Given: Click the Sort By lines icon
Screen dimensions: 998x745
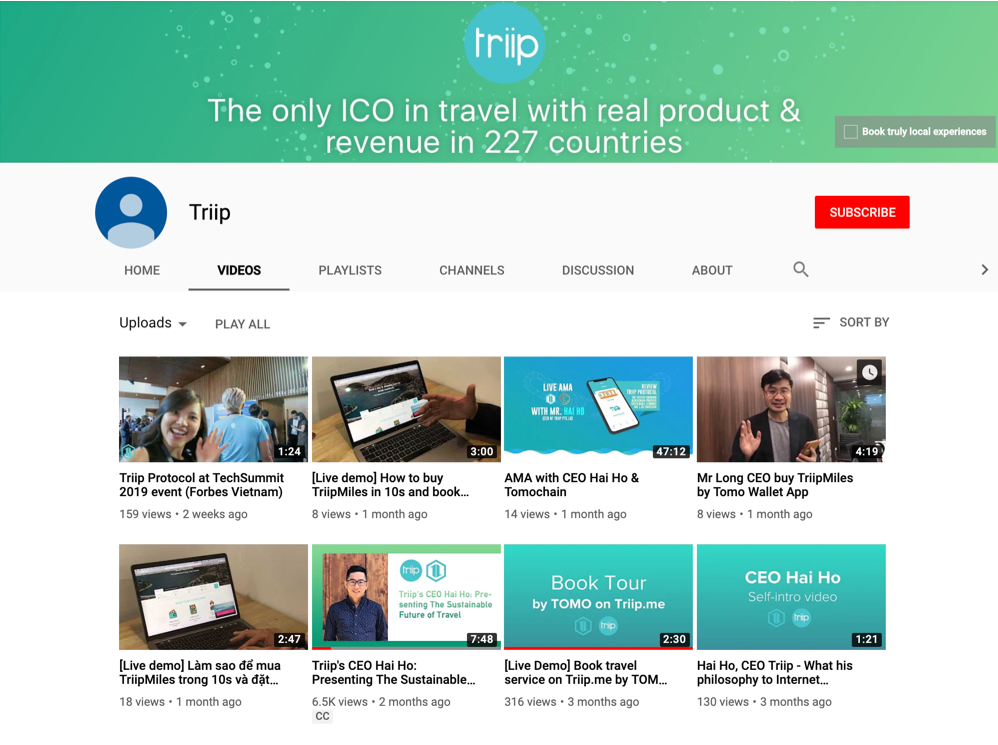Looking at the screenshot, I should (x=821, y=323).
